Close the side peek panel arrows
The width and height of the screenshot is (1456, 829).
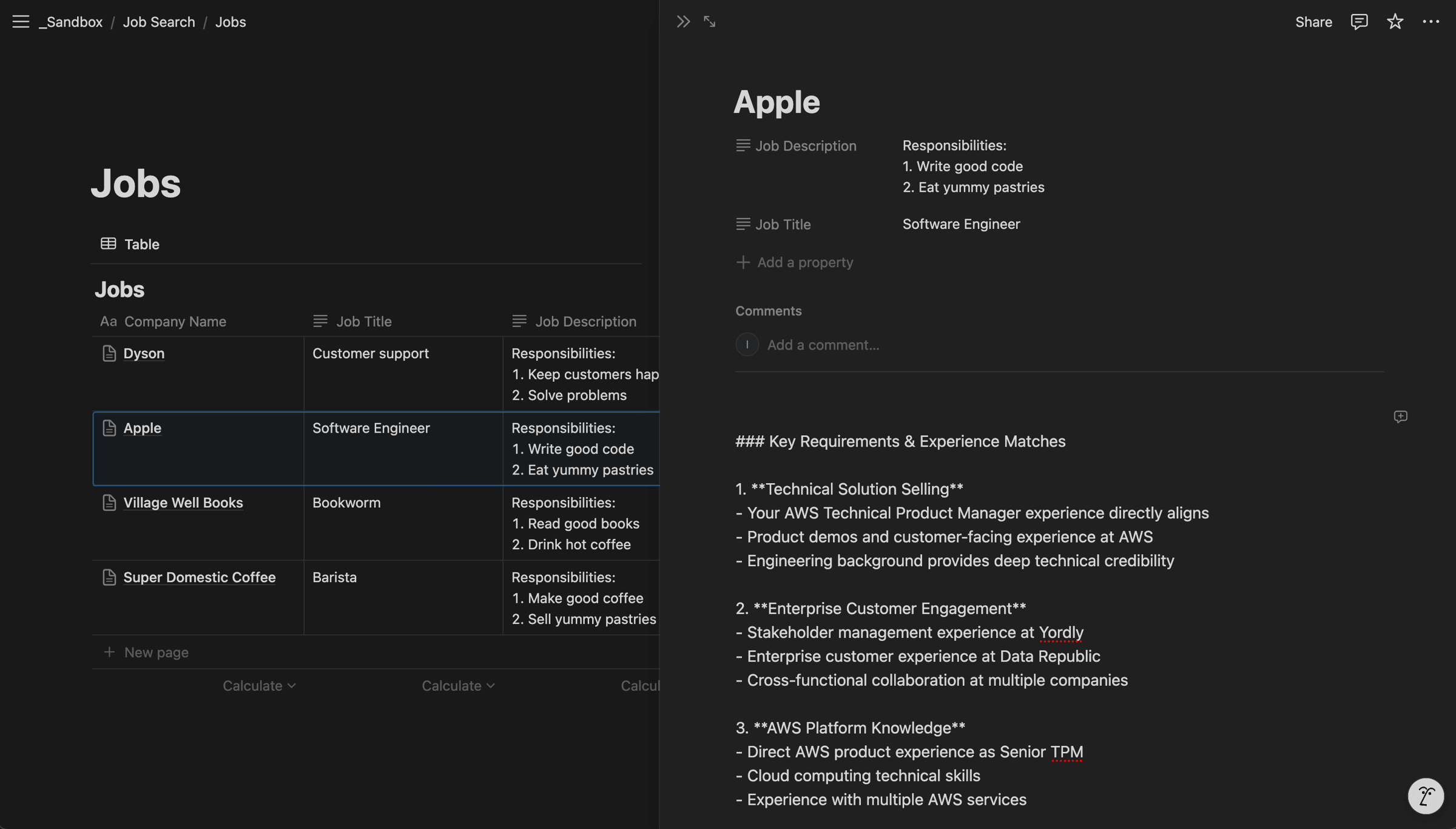click(x=683, y=22)
